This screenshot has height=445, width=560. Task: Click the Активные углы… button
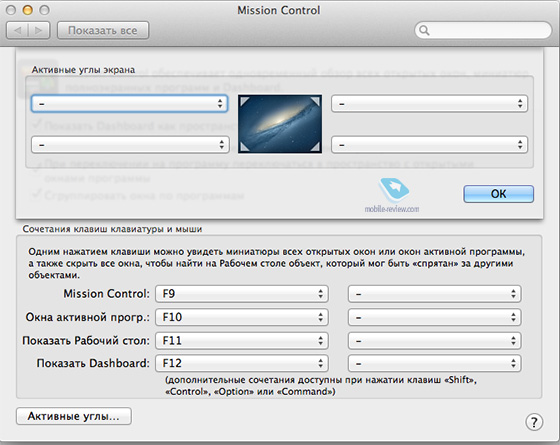[74, 416]
